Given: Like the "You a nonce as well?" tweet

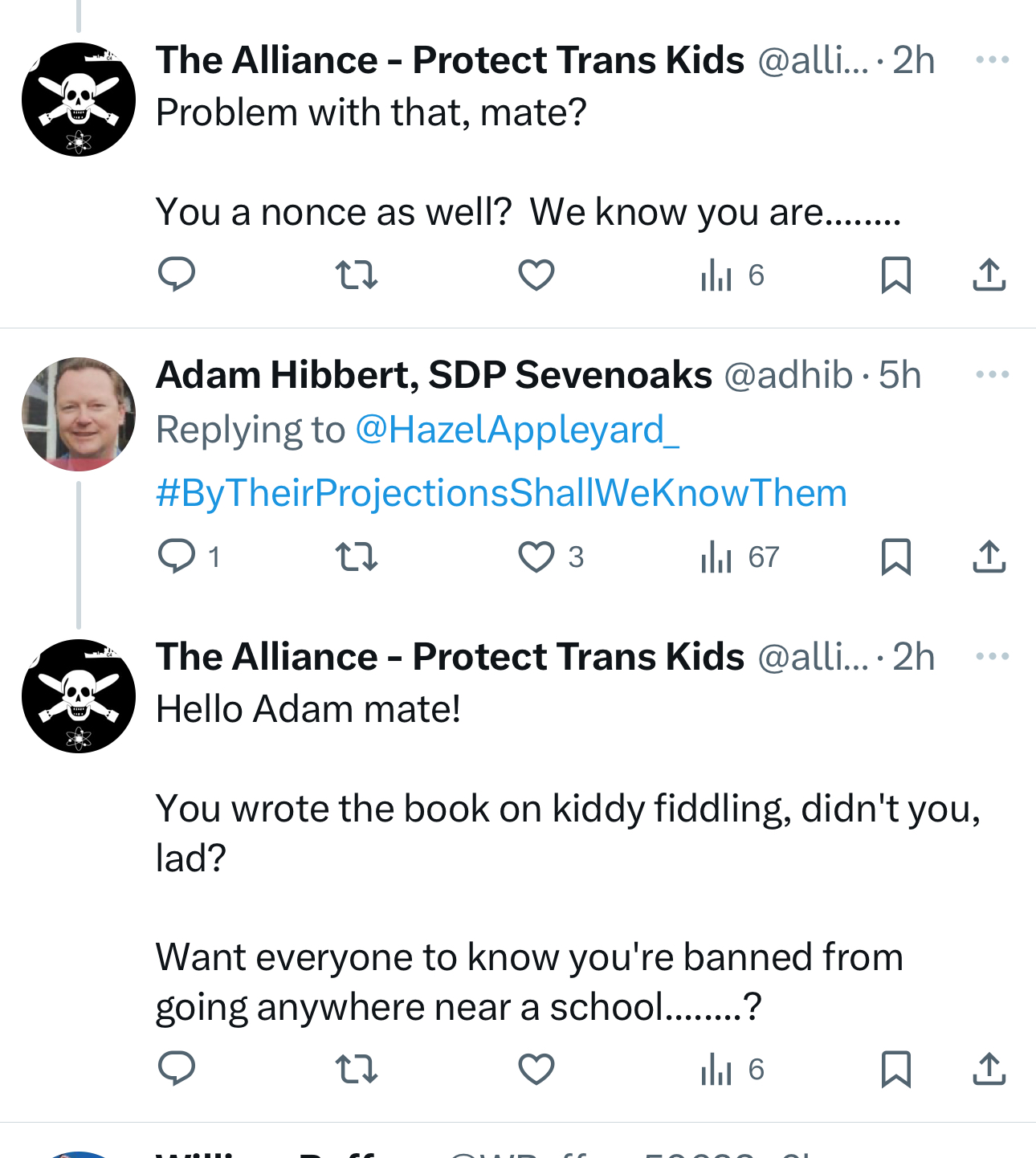Looking at the screenshot, I should [x=536, y=275].
